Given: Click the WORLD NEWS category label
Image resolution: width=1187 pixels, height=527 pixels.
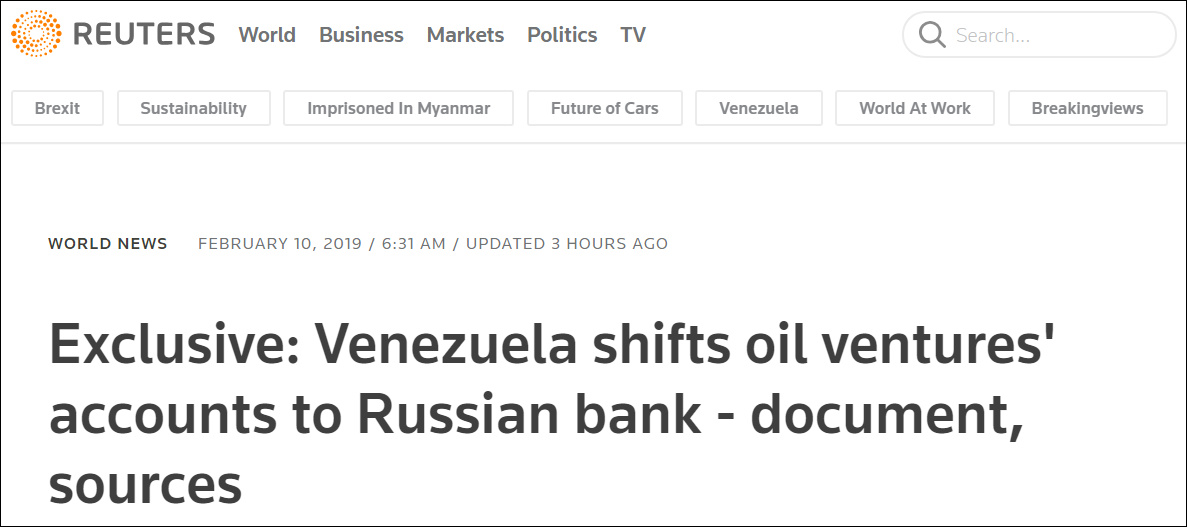Looking at the screenshot, I should tap(107, 244).
